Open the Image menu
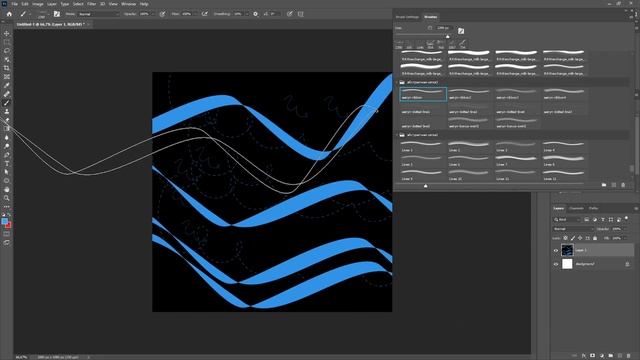The width and height of the screenshot is (640, 360). click(x=38, y=4)
